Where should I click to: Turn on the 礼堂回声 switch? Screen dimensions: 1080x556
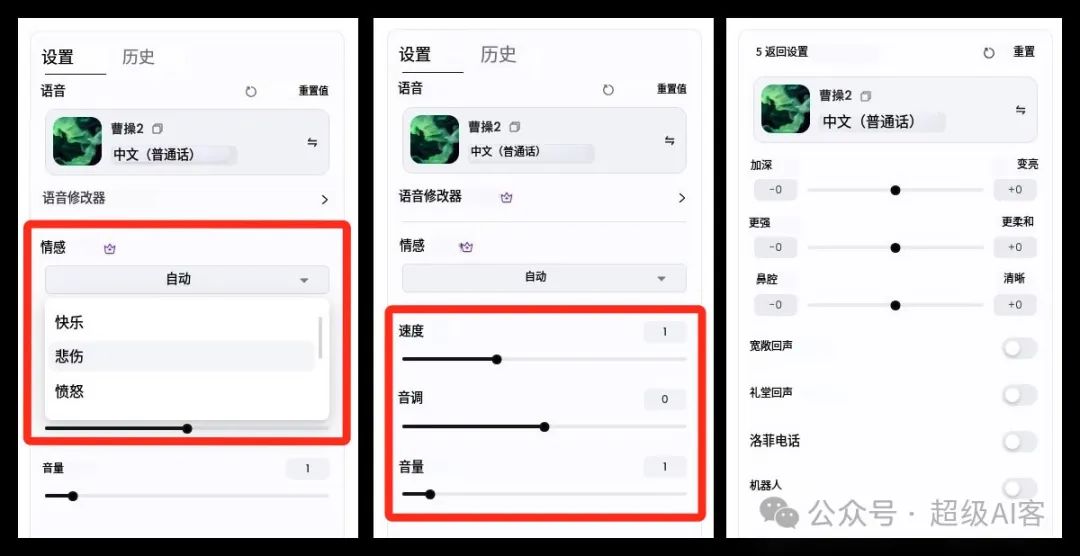[x=1019, y=395]
